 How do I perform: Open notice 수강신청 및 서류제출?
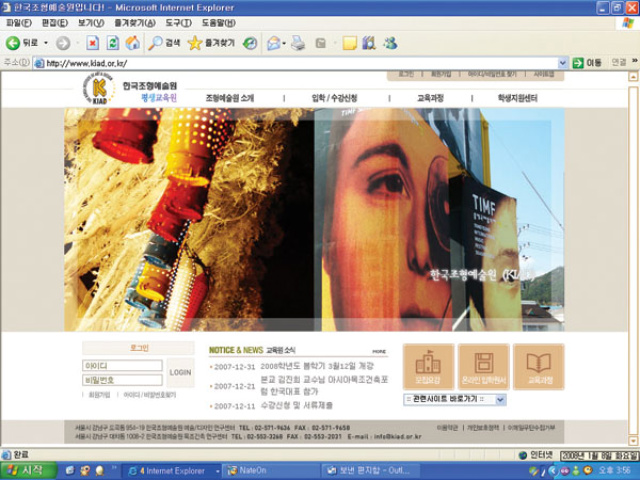point(297,405)
